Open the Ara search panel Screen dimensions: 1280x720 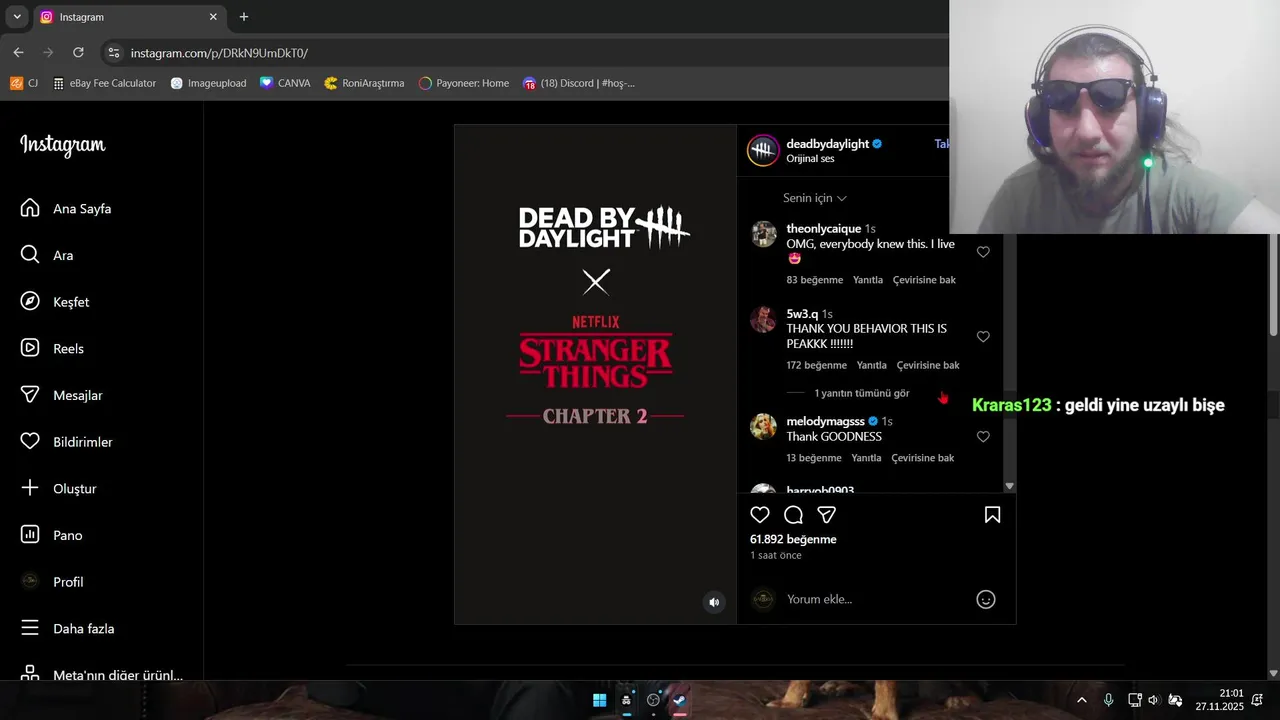pyautogui.click(x=47, y=255)
